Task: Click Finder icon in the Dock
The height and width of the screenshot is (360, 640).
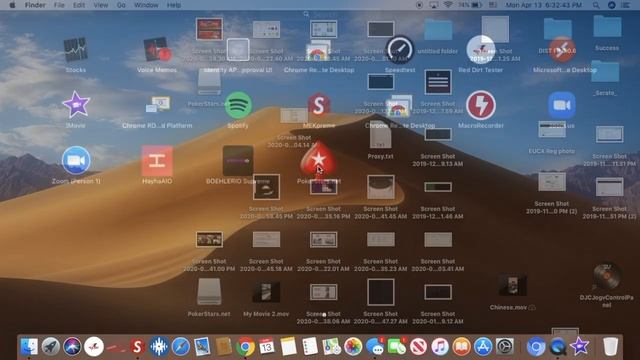Action: coord(29,347)
